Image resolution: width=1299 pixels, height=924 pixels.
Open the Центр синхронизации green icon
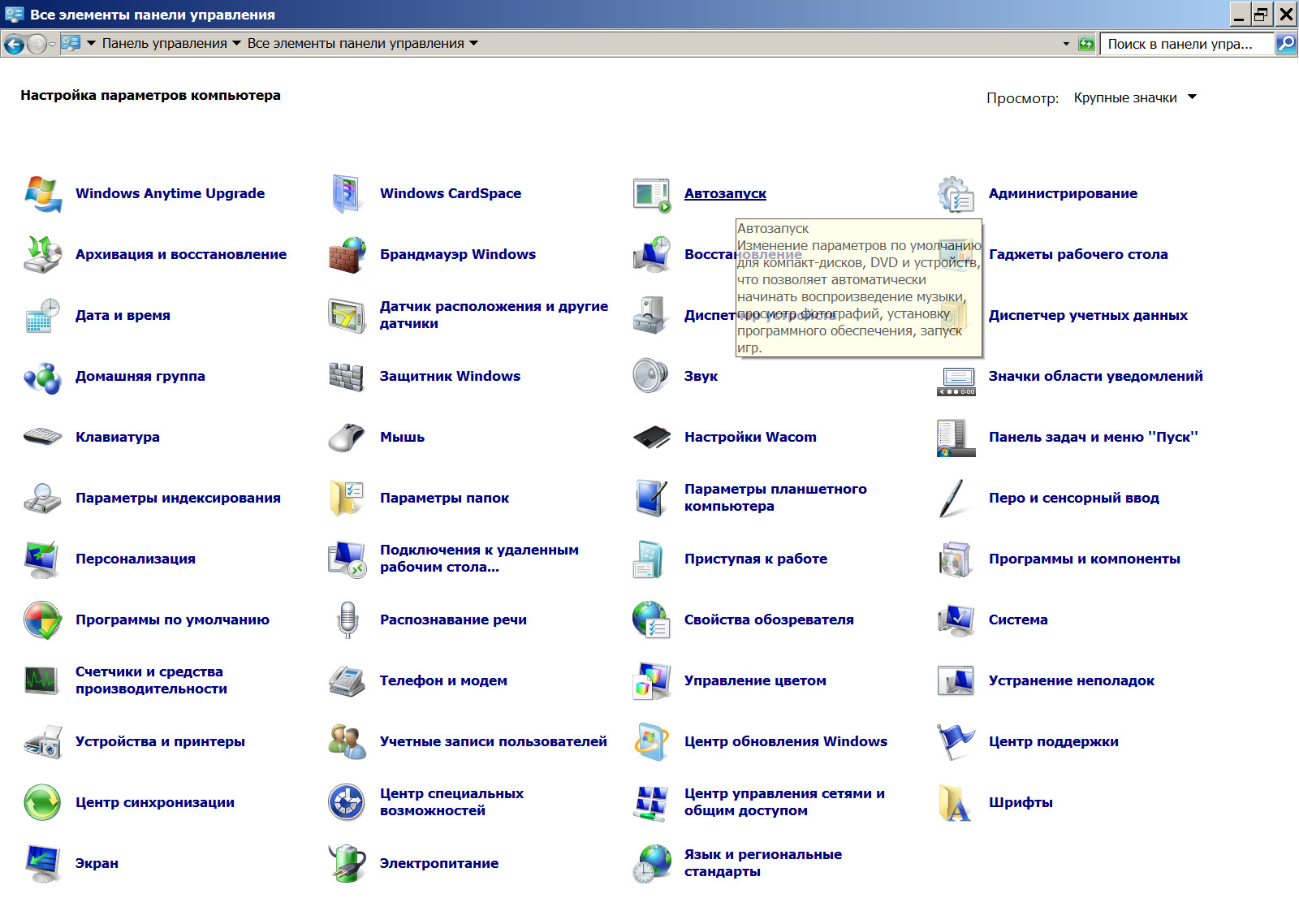(x=42, y=803)
